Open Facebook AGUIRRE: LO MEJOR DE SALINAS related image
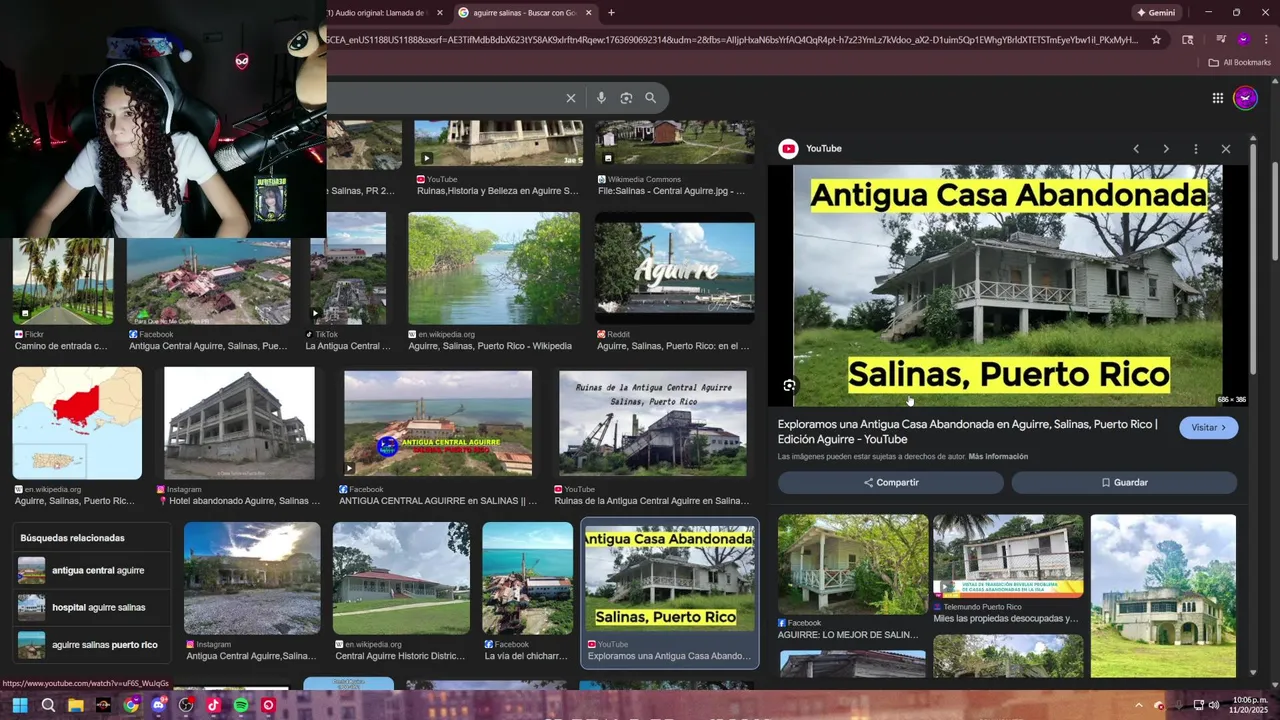1280x720 pixels. coord(853,564)
